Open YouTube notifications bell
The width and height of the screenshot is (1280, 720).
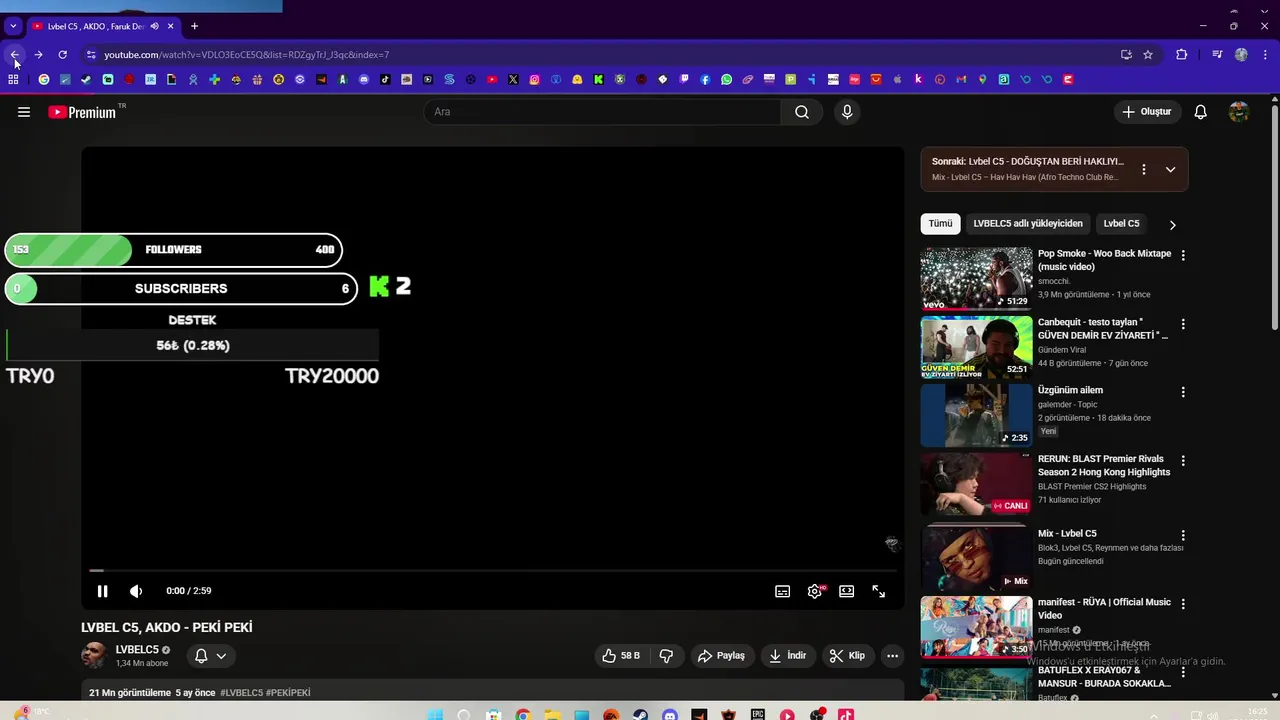[x=1201, y=112]
